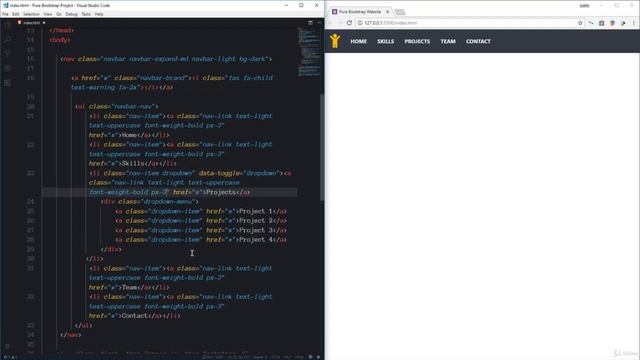This screenshot has height=360, width=640.
Task: Click the 'Project 4' text in the code
Action: coord(256,240)
